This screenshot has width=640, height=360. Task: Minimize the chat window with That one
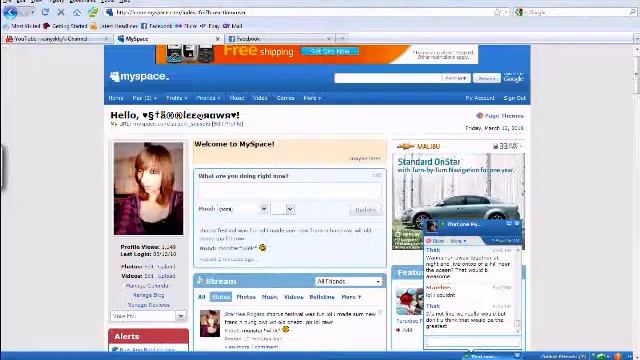[x=509, y=224]
